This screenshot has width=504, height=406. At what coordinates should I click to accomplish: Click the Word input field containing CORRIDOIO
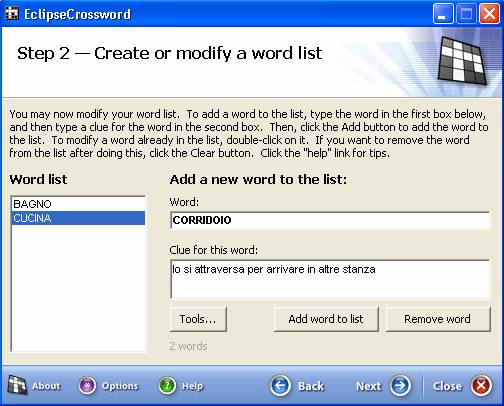[x=330, y=220]
